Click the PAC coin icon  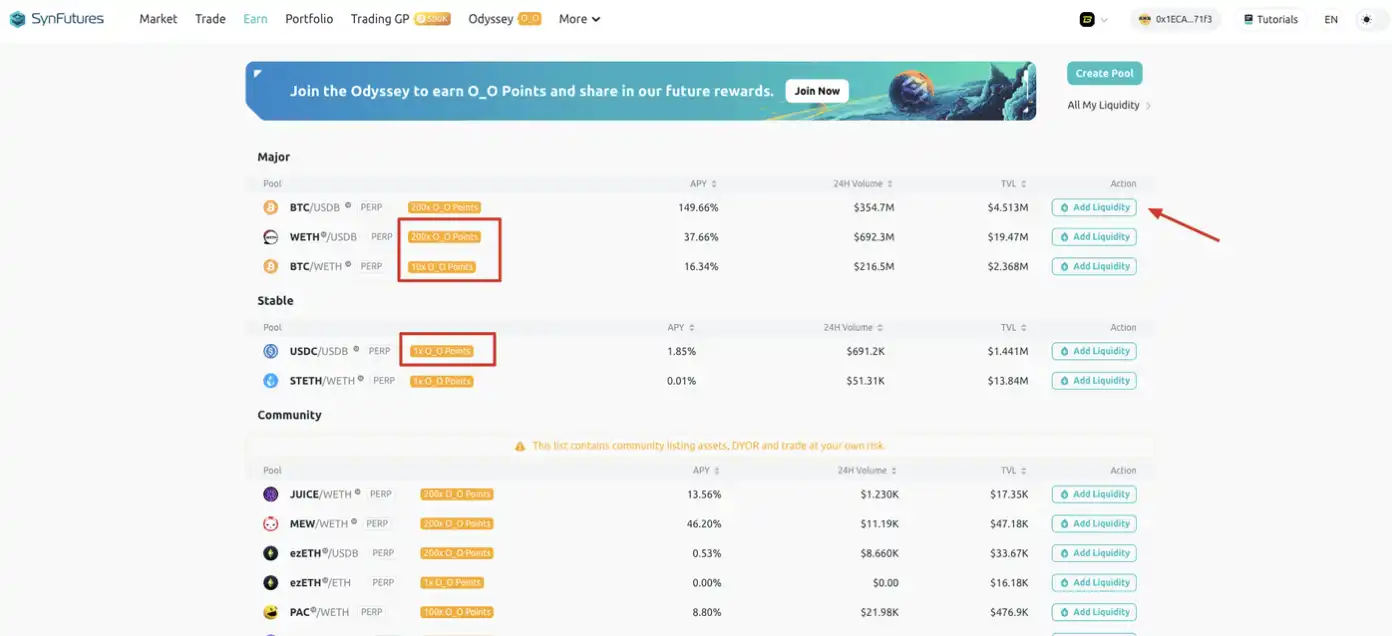[268, 611]
